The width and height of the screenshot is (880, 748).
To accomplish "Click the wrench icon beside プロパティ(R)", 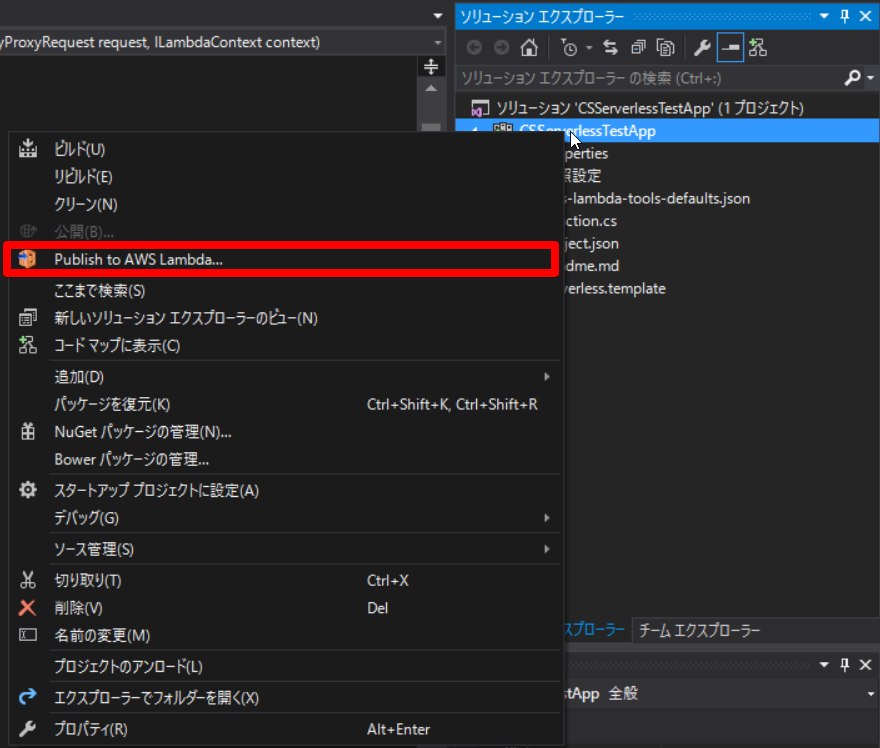I will [x=27, y=729].
